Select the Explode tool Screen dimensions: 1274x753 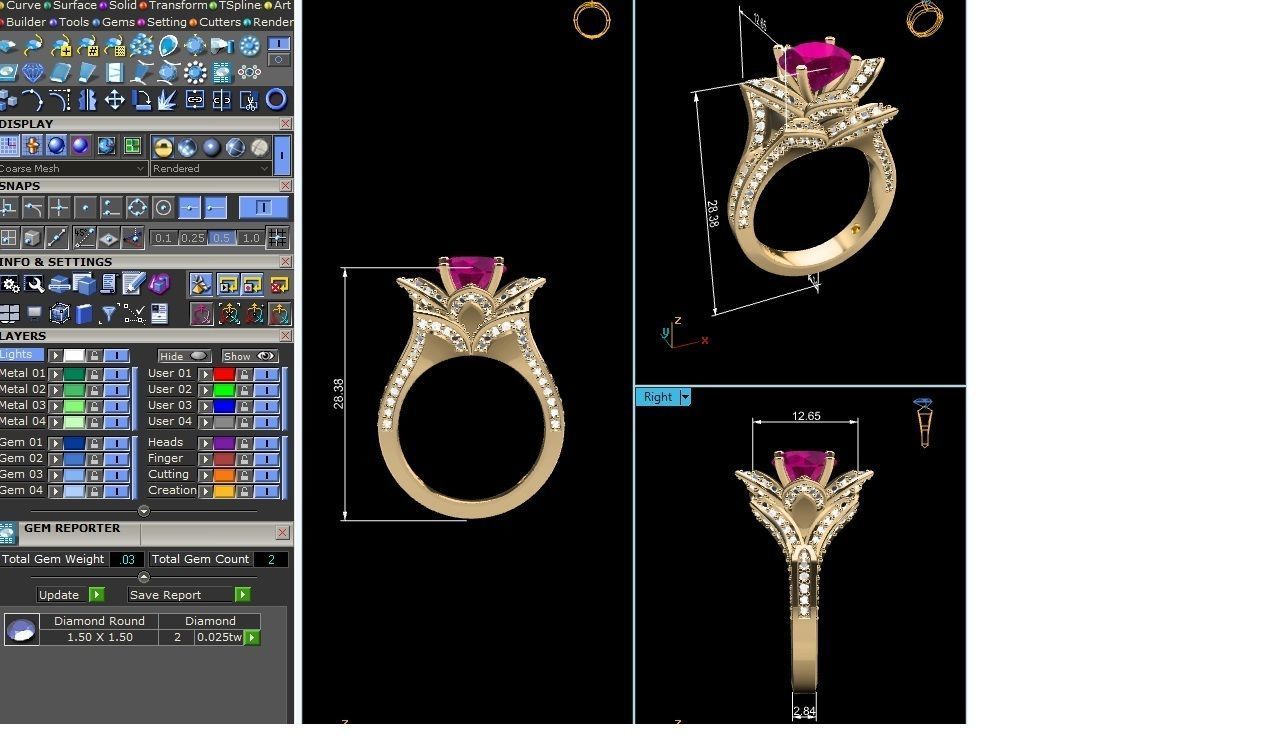(x=167, y=99)
